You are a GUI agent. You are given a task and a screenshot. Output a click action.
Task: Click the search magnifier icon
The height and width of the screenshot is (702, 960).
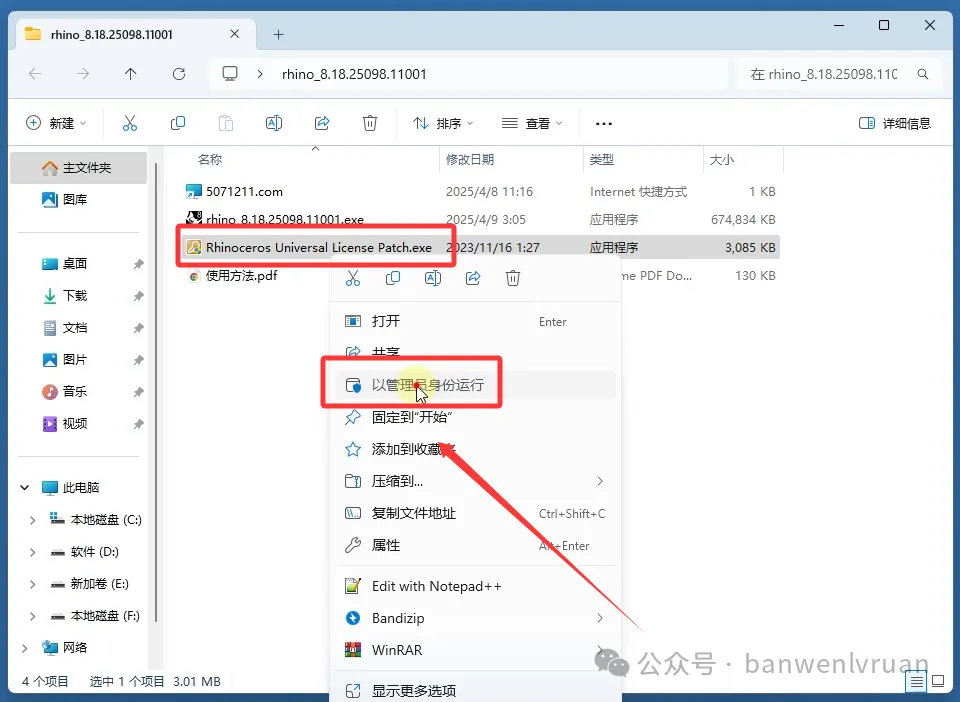pyautogui.click(x=923, y=74)
